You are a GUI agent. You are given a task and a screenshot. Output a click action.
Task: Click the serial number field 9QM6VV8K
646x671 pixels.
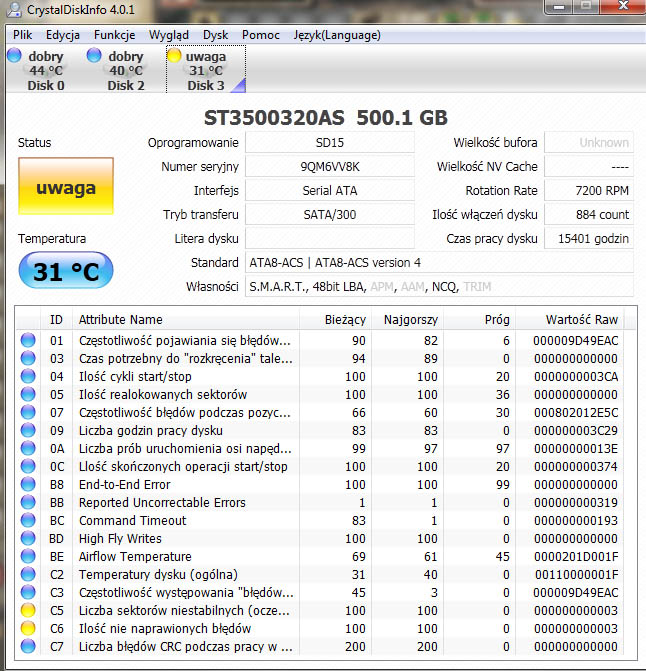(329, 166)
